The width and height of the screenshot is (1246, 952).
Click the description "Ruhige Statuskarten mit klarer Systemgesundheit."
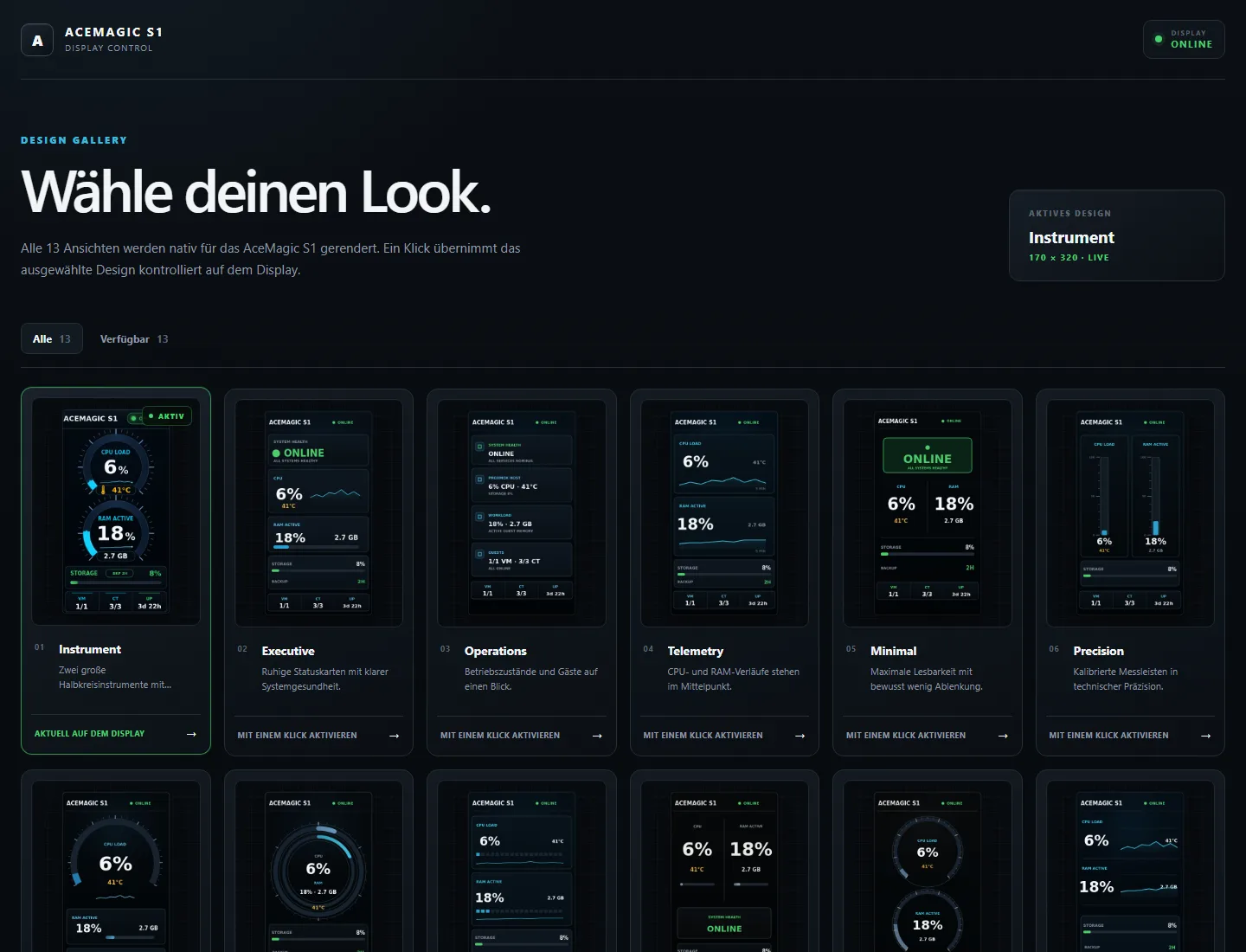point(325,679)
